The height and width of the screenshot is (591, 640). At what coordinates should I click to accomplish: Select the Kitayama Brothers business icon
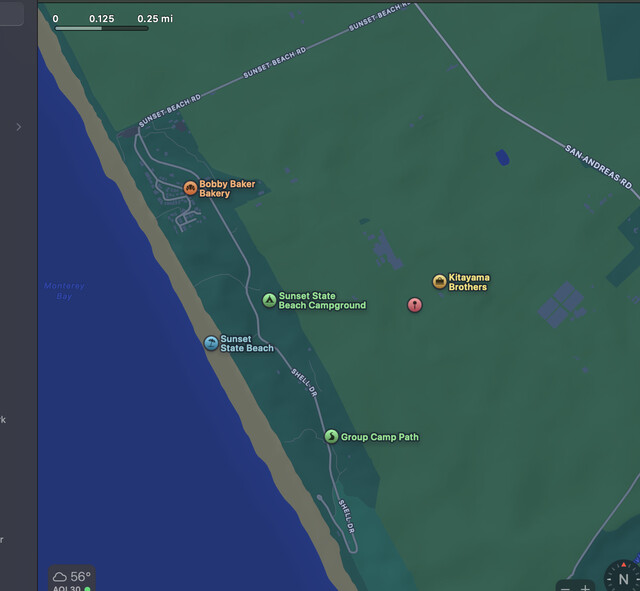439,282
